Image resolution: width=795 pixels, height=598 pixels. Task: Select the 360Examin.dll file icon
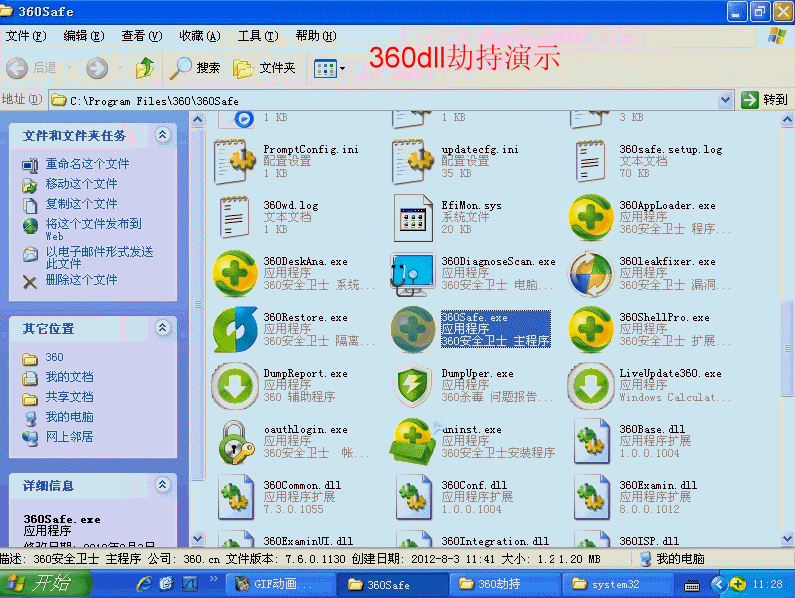pos(591,498)
